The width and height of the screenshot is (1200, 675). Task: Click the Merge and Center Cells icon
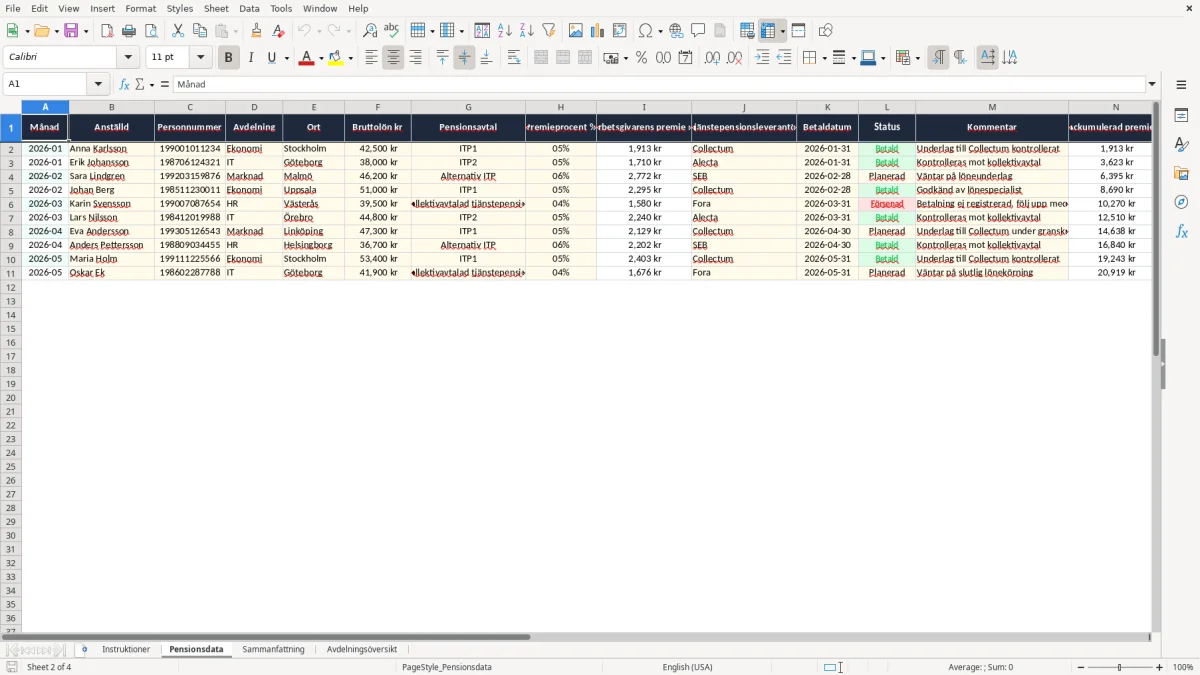coord(541,58)
